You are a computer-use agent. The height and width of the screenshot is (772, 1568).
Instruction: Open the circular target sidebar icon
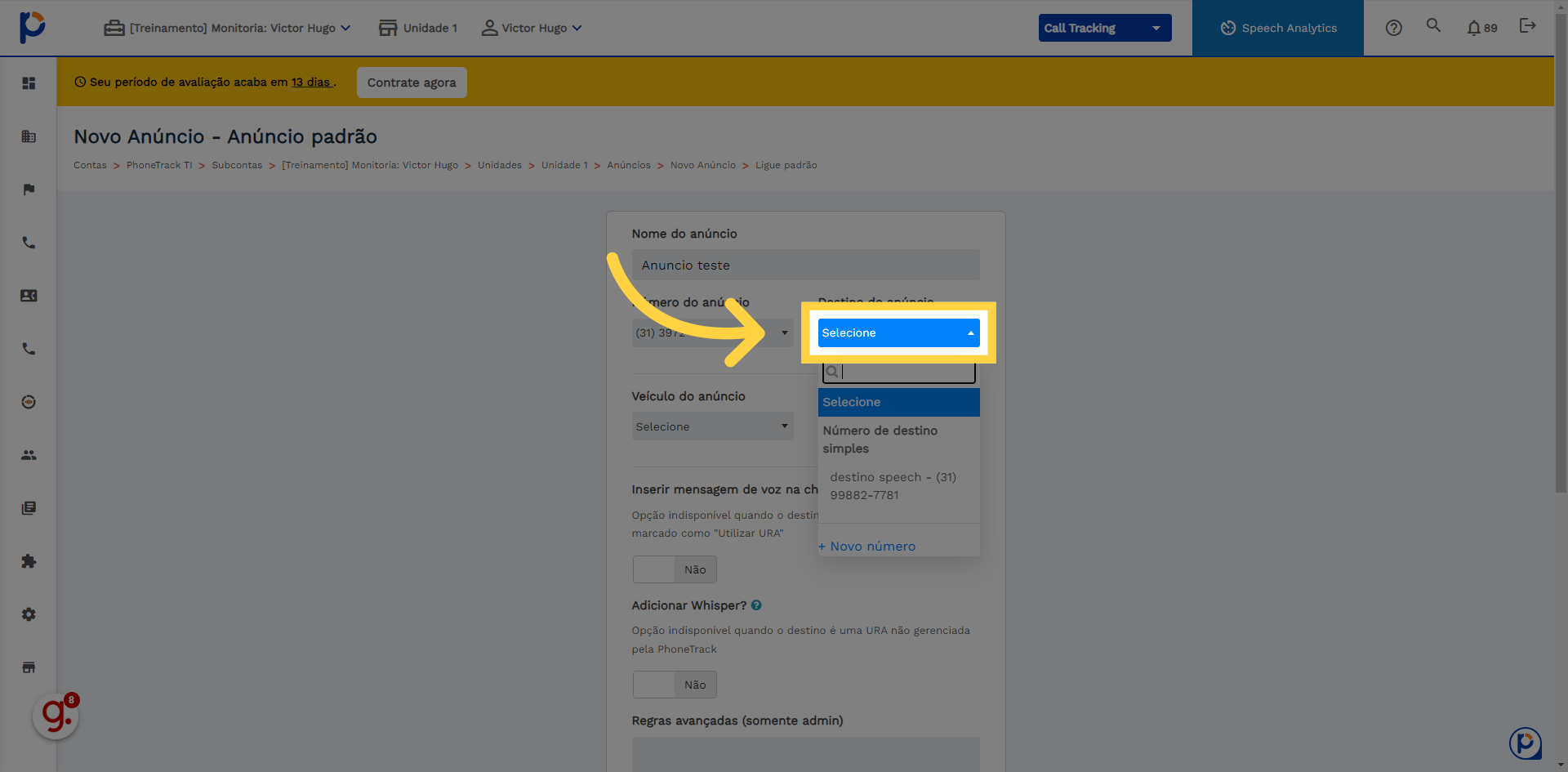pos(29,402)
